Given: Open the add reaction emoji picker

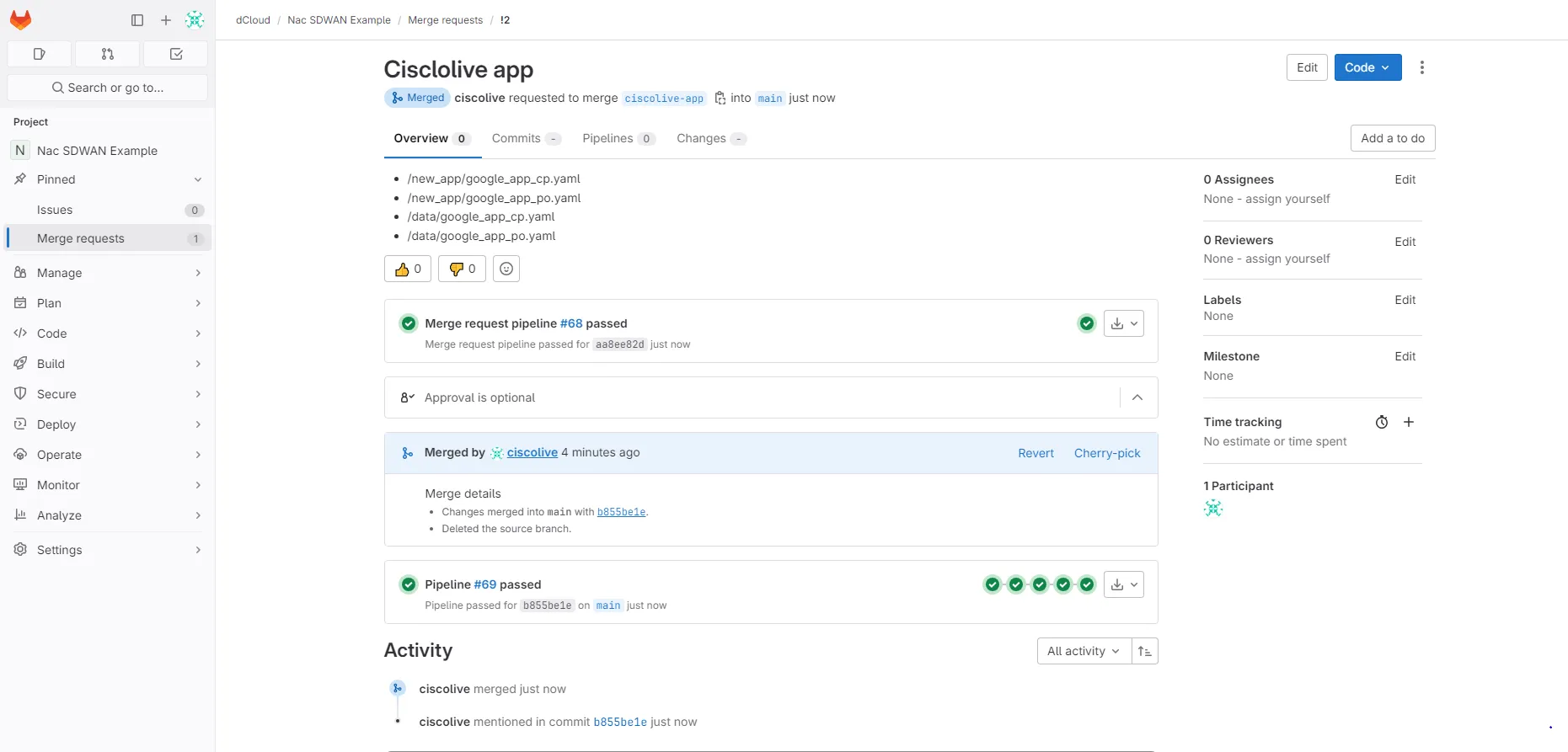Looking at the screenshot, I should [506, 269].
